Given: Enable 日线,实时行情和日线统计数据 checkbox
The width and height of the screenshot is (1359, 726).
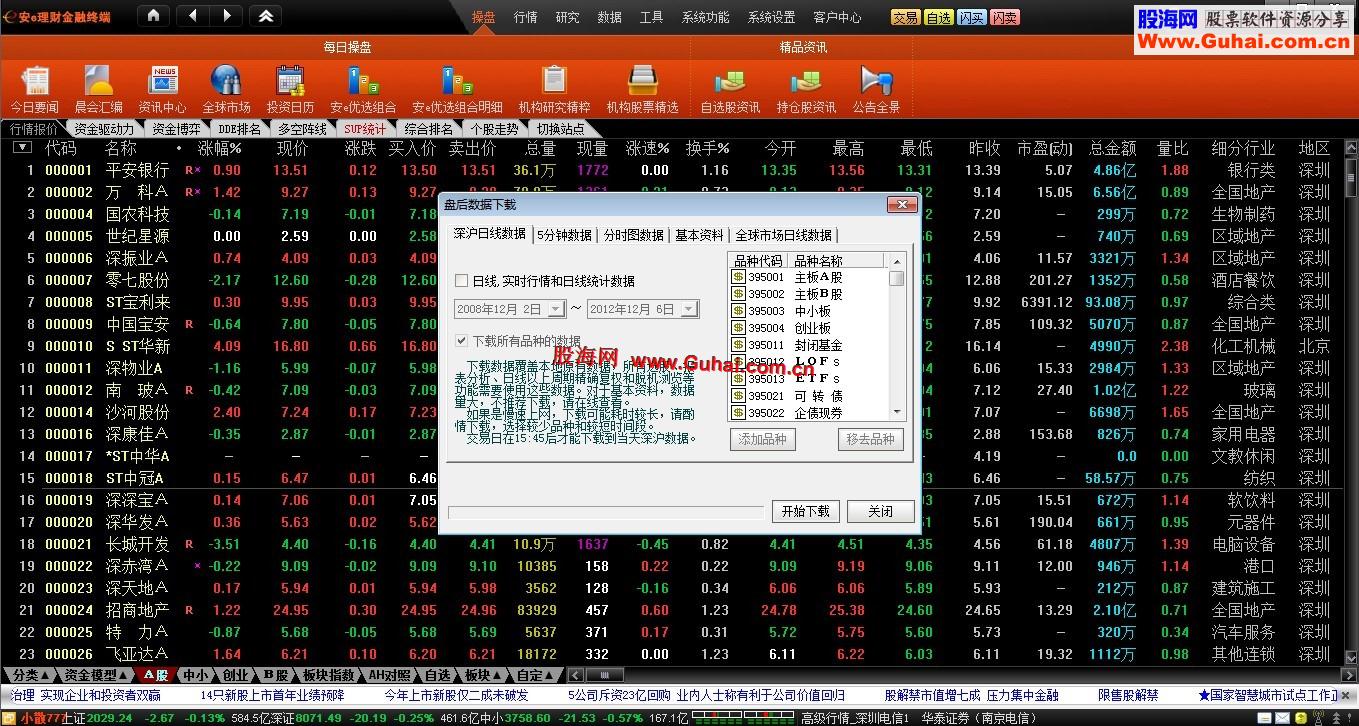Looking at the screenshot, I should [x=461, y=281].
